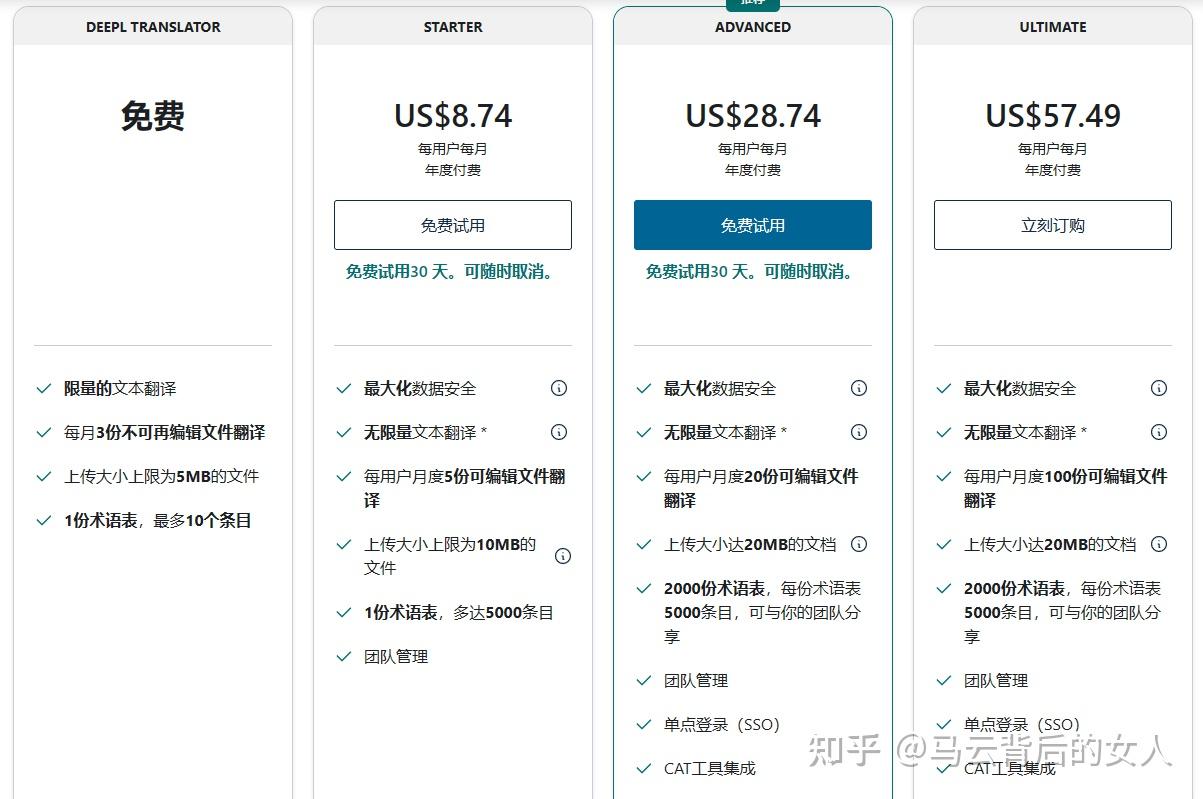Start the Advanced plan blue 免费试用 button
This screenshot has height=799, width=1203.
753,225
